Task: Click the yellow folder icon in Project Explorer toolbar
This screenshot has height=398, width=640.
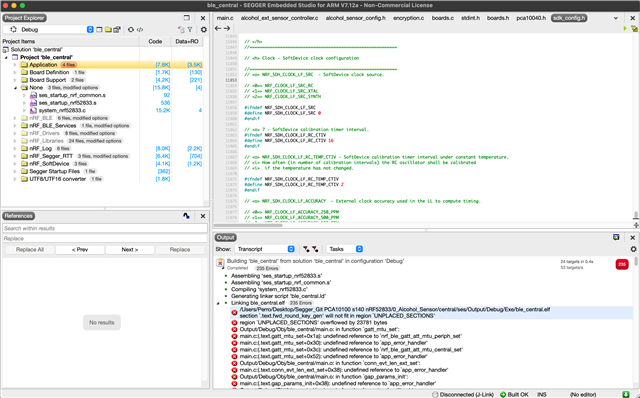Action: tap(108, 29)
